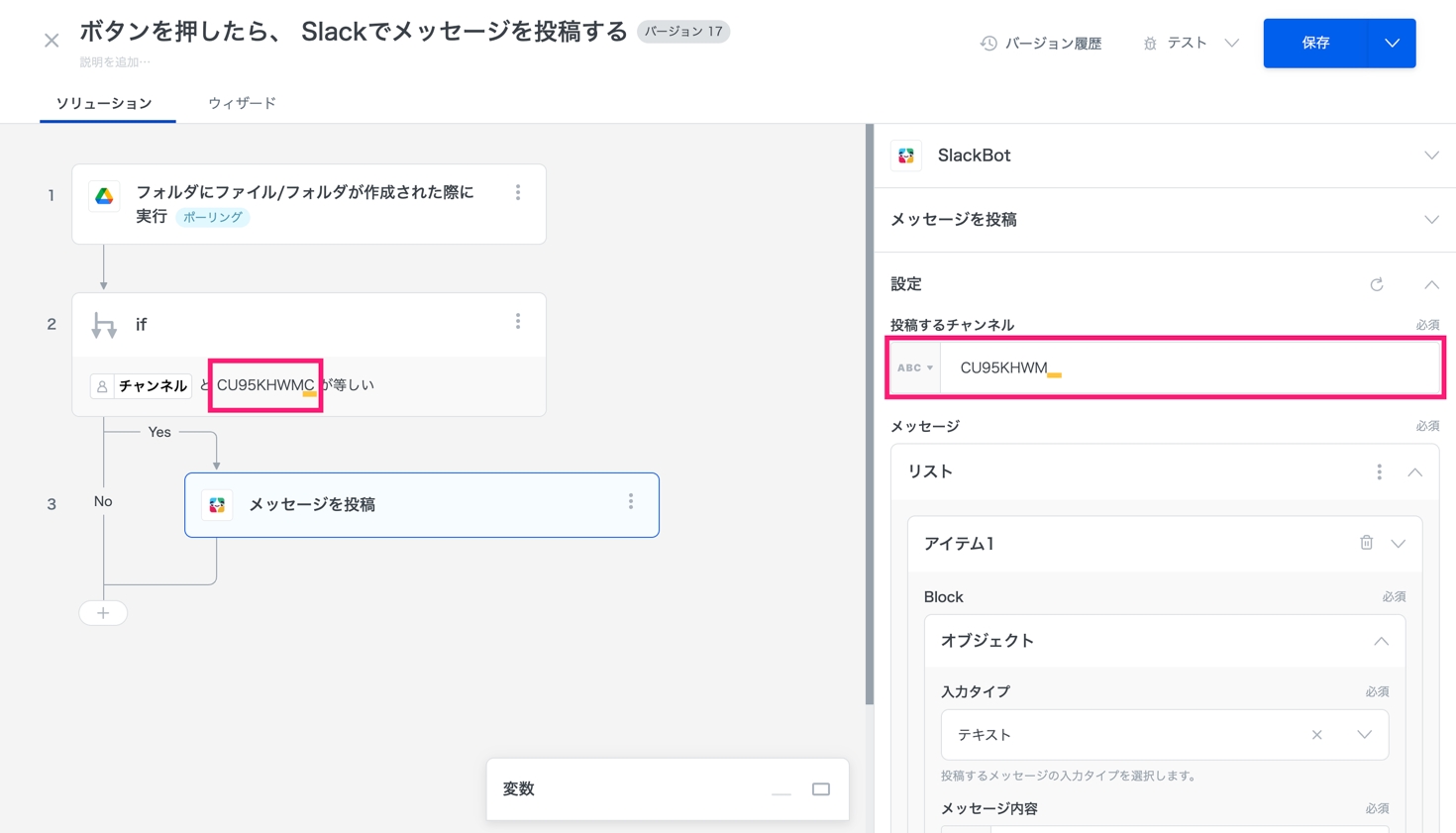Open the dropdown arrow beside 保存
The image size is (1456, 833).
pyautogui.click(x=1392, y=44)
